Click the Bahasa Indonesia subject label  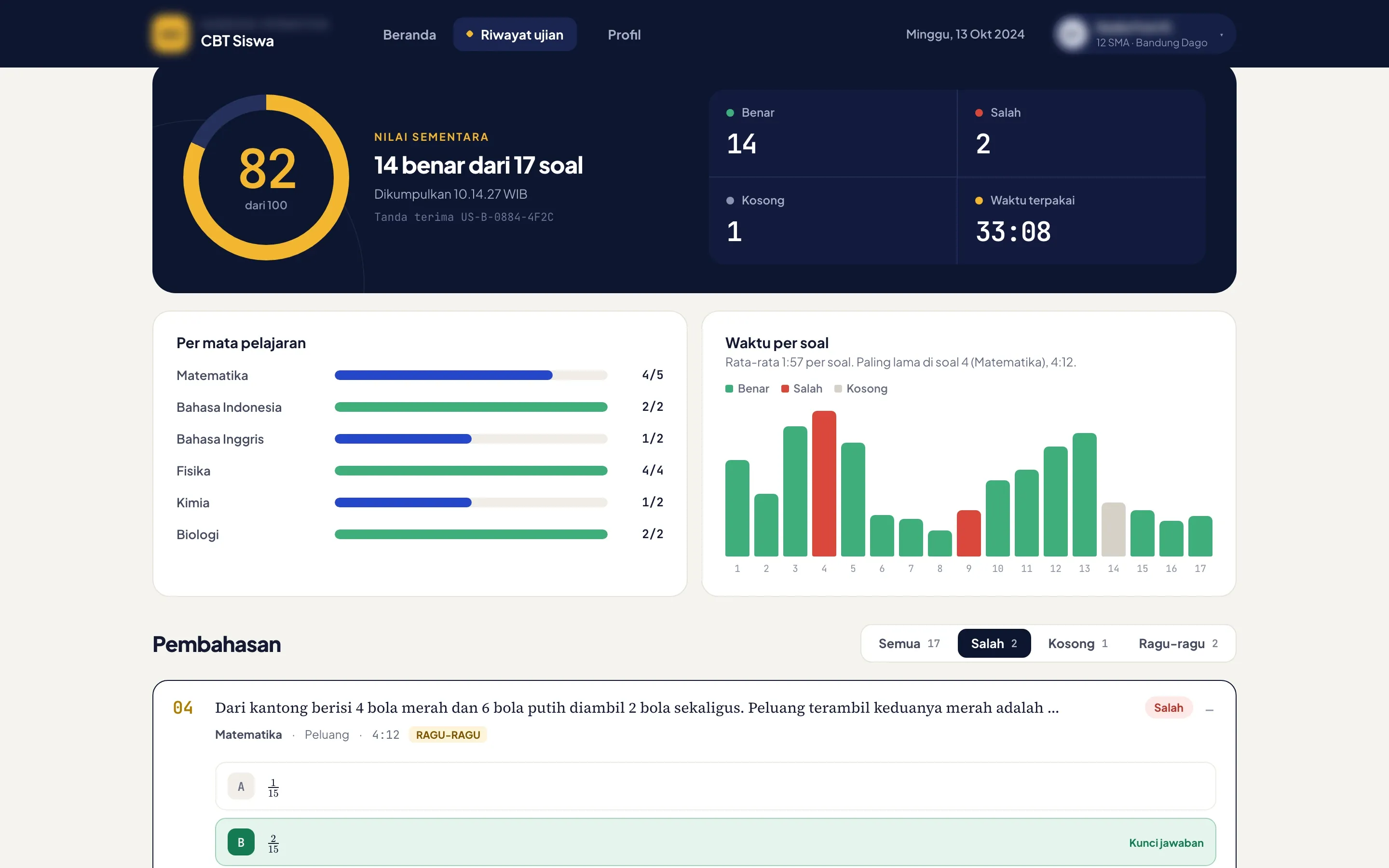[229, 407]
